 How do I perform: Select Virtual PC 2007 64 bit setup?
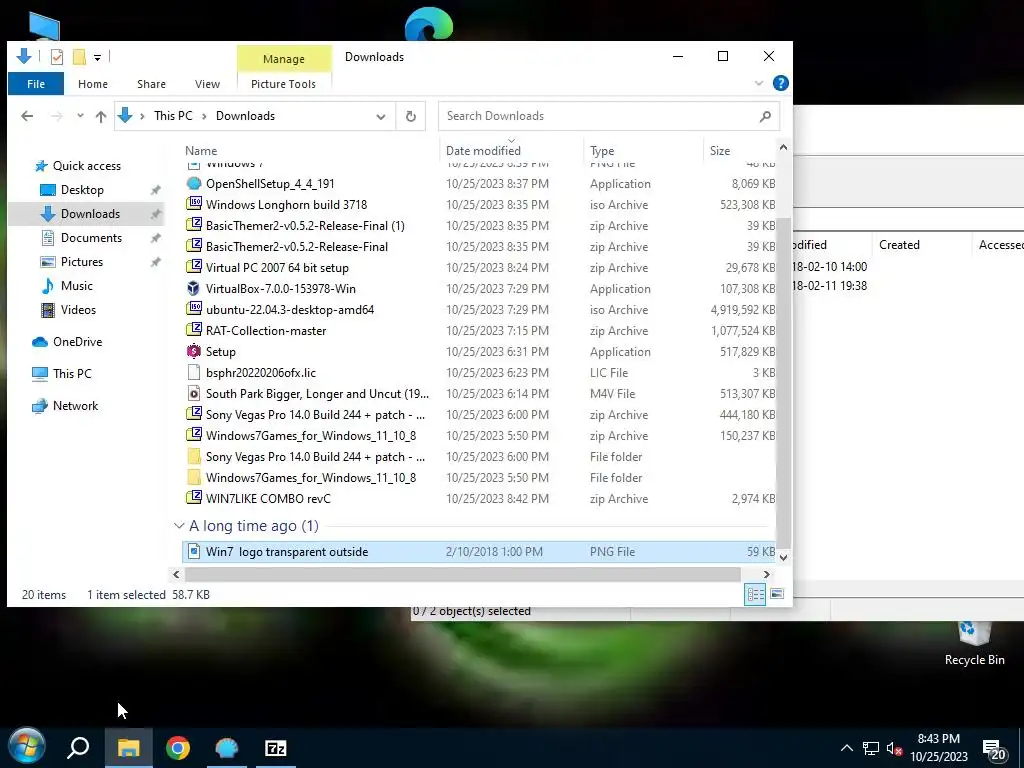479,268
